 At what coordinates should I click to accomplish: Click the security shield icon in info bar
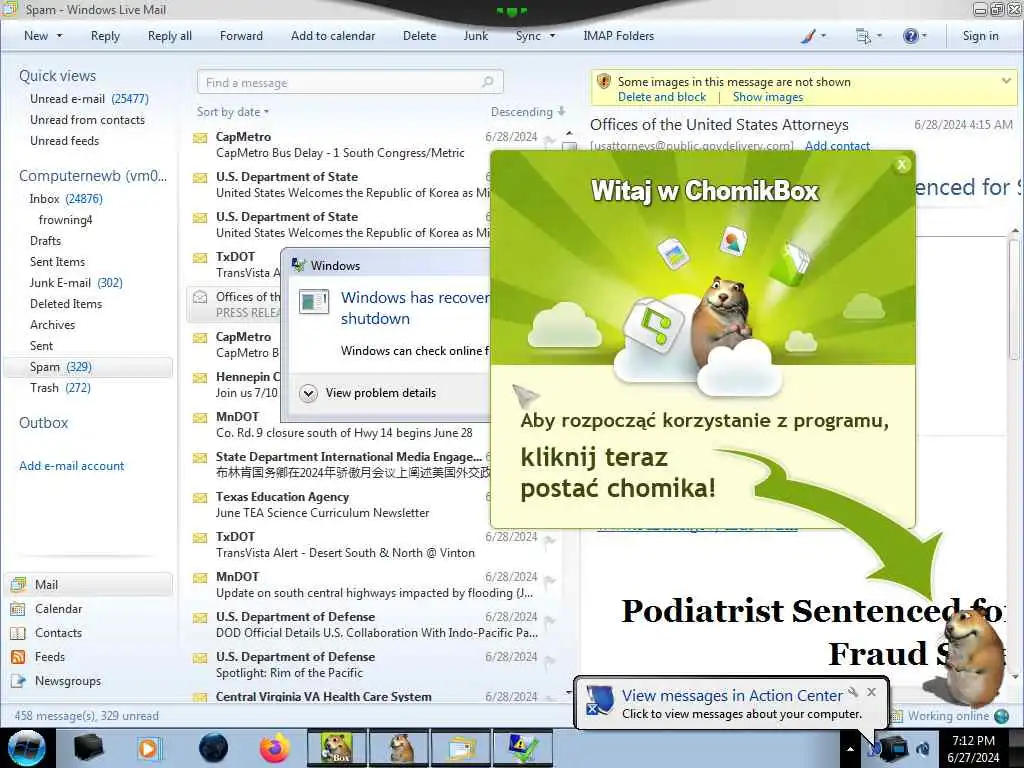(604, 82)
